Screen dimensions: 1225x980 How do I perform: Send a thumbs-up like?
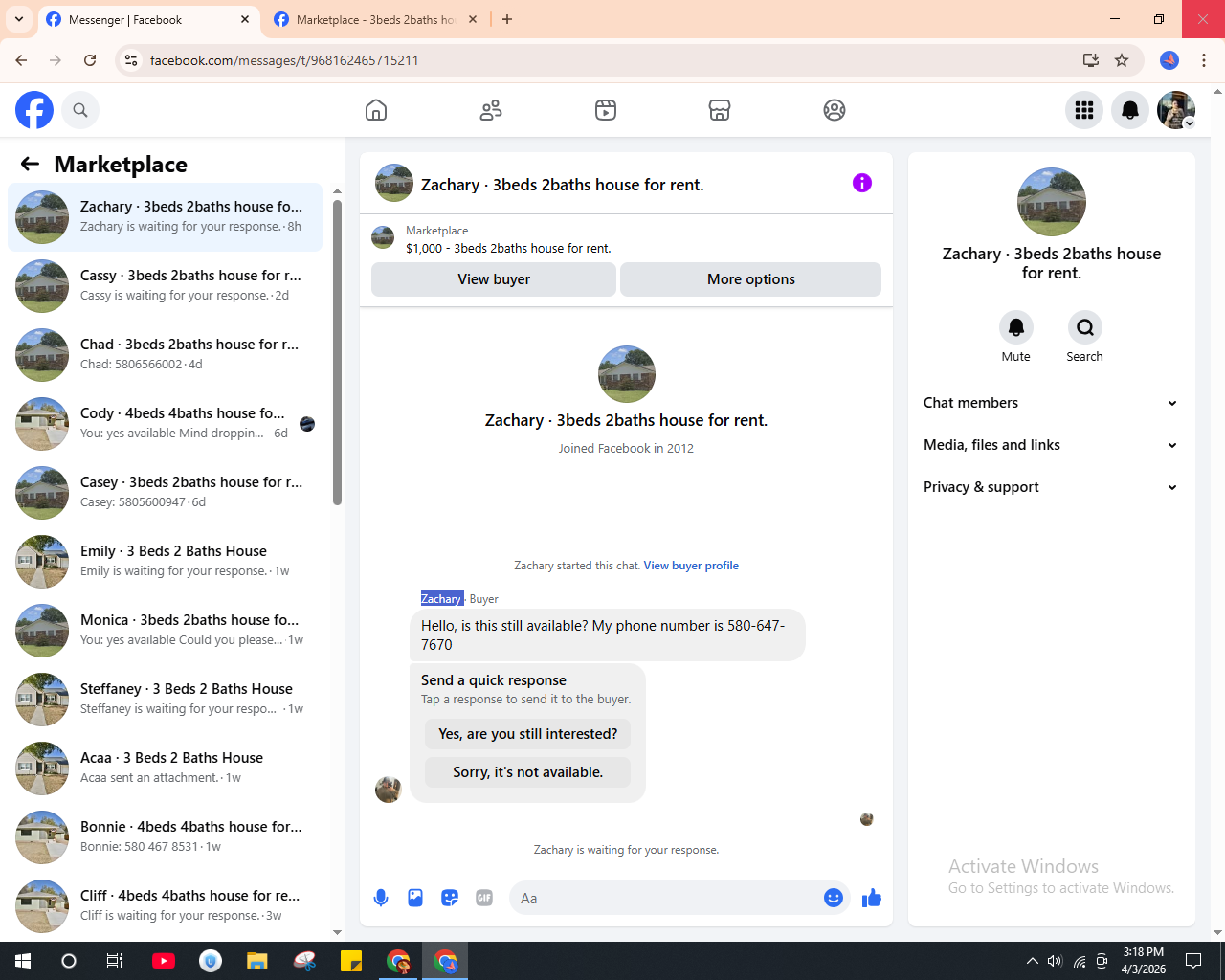click(x=872, y=898)
